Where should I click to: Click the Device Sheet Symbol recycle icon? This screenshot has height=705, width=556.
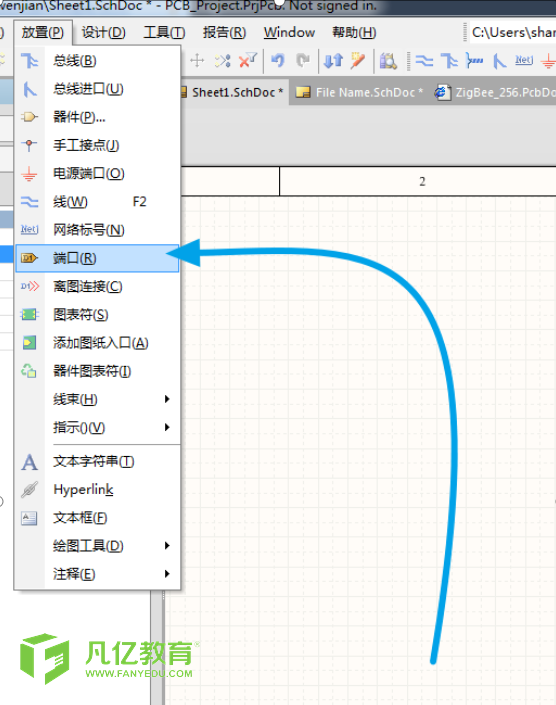pos(30,371)
